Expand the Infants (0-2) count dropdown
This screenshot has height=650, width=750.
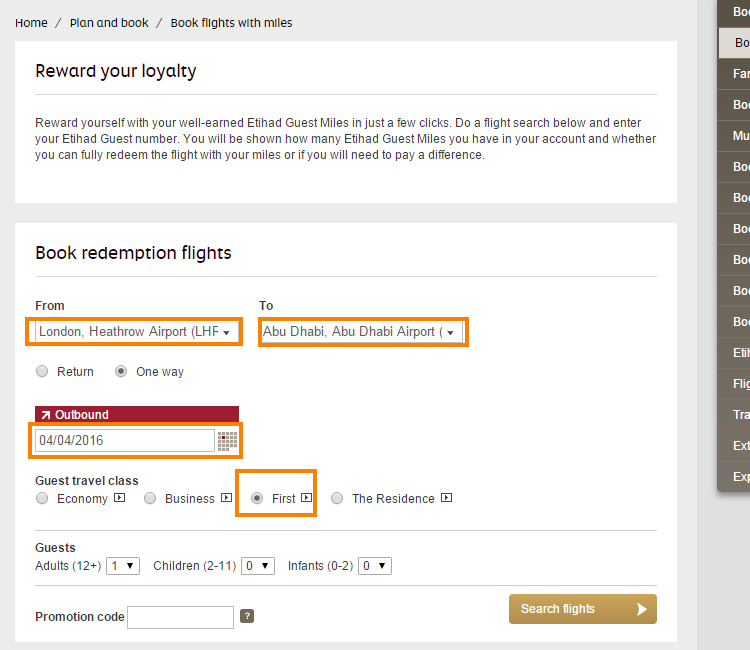pyautogui.click(x=375, y=566)
